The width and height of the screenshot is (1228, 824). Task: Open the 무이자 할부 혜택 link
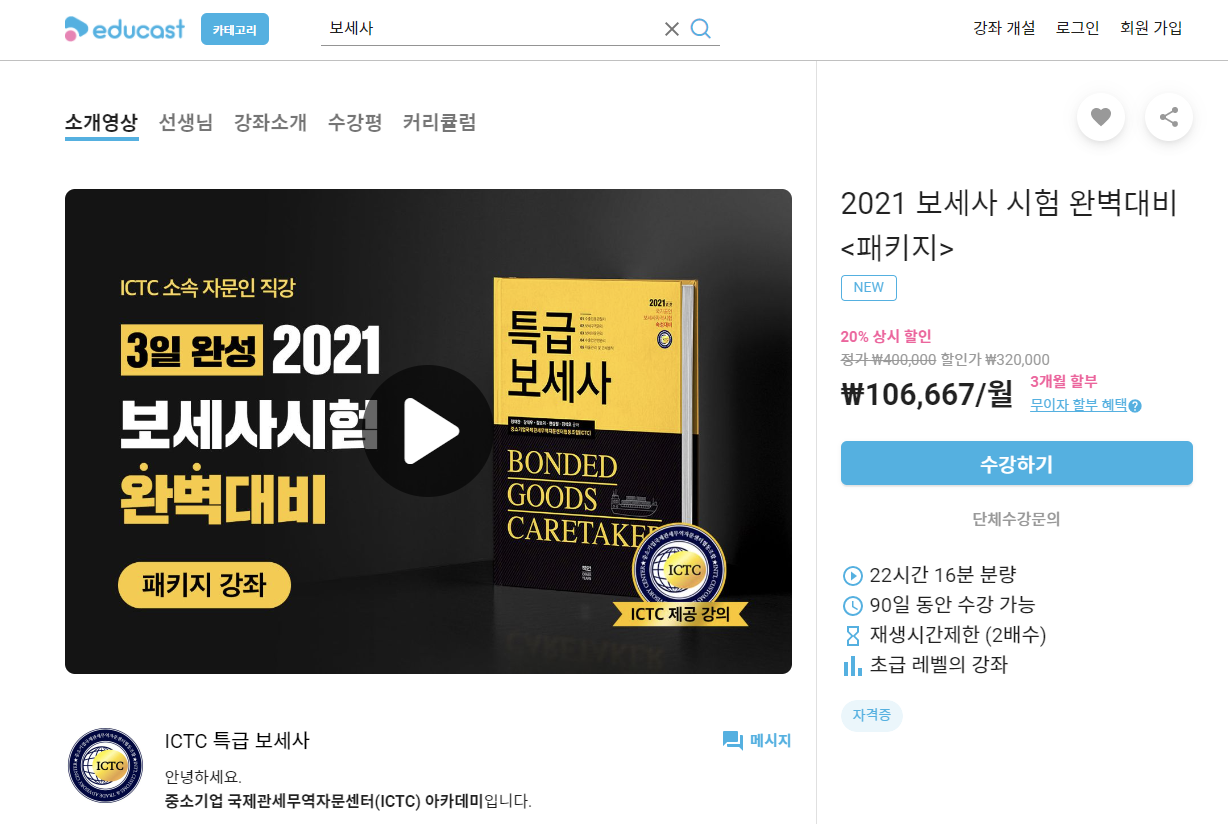click(1078, 405)
